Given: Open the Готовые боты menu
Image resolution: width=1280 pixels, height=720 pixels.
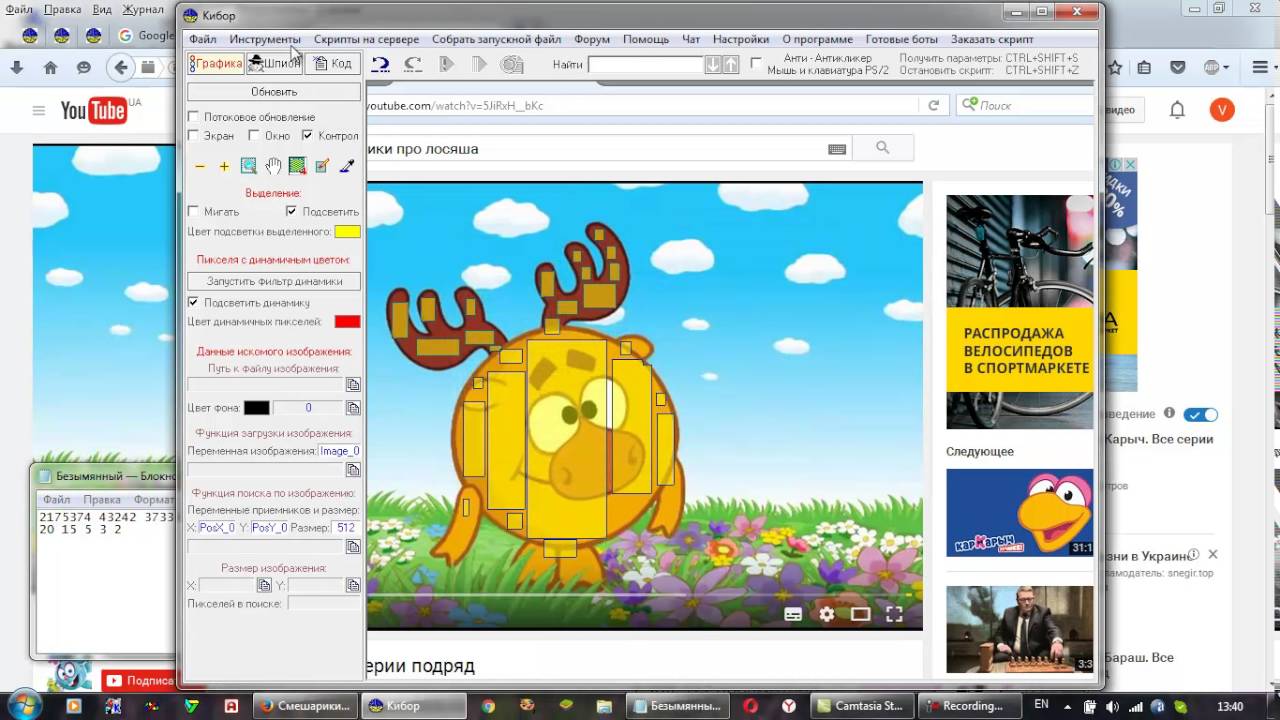Looking at the screenshot, I should point(902,39).
